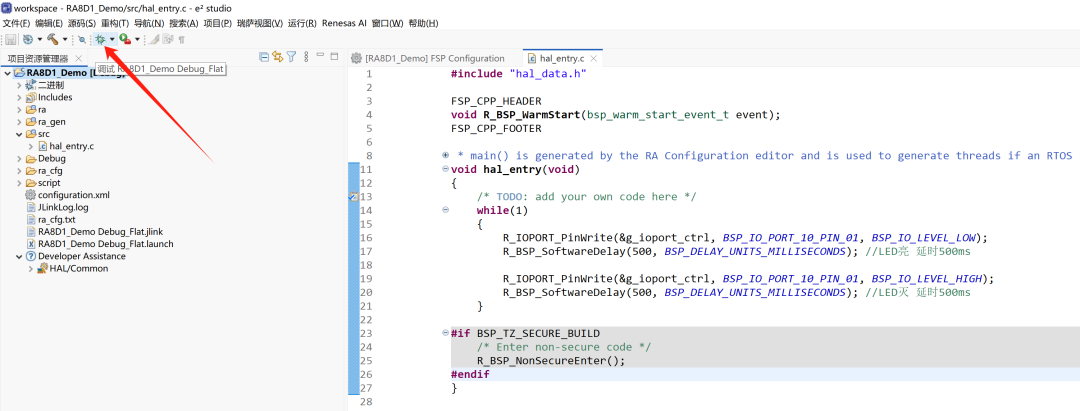The image size is (1080, 411).
Task: Expand the ra folder node
Action: [19, 109]
